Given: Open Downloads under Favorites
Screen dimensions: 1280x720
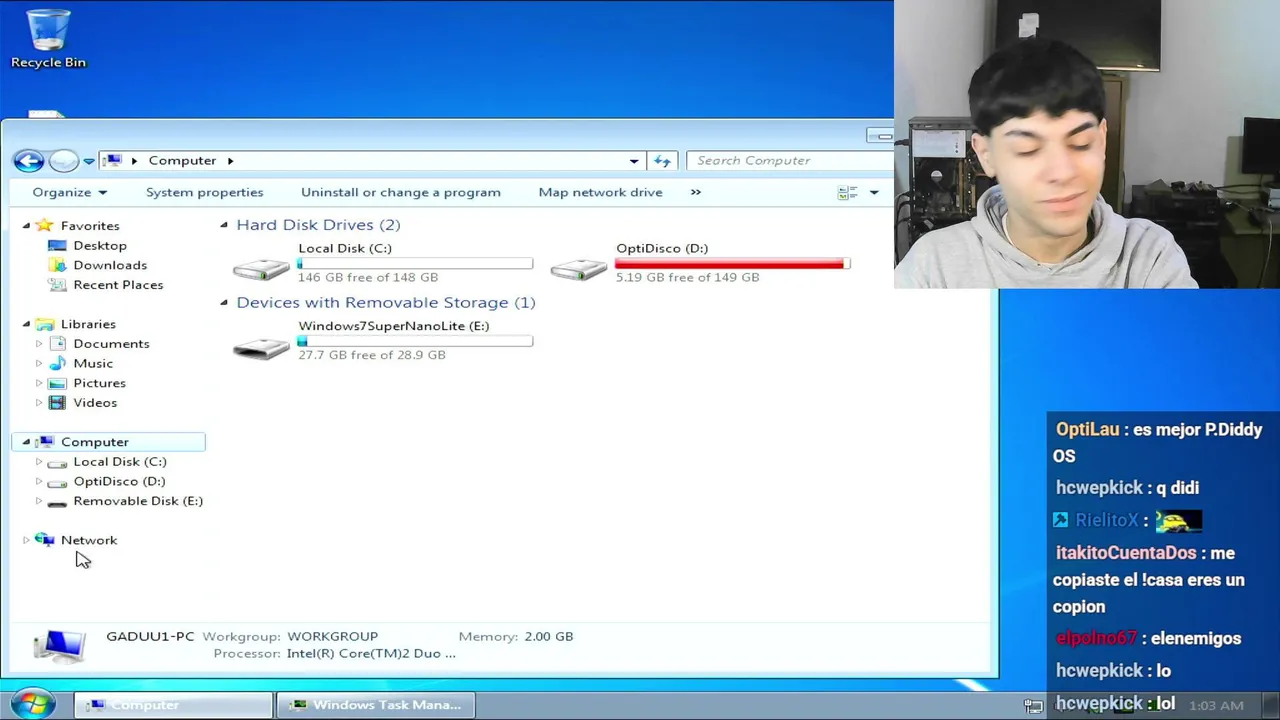Looking at the screenshot, I should pyautogui.click(x=109, y=265).
